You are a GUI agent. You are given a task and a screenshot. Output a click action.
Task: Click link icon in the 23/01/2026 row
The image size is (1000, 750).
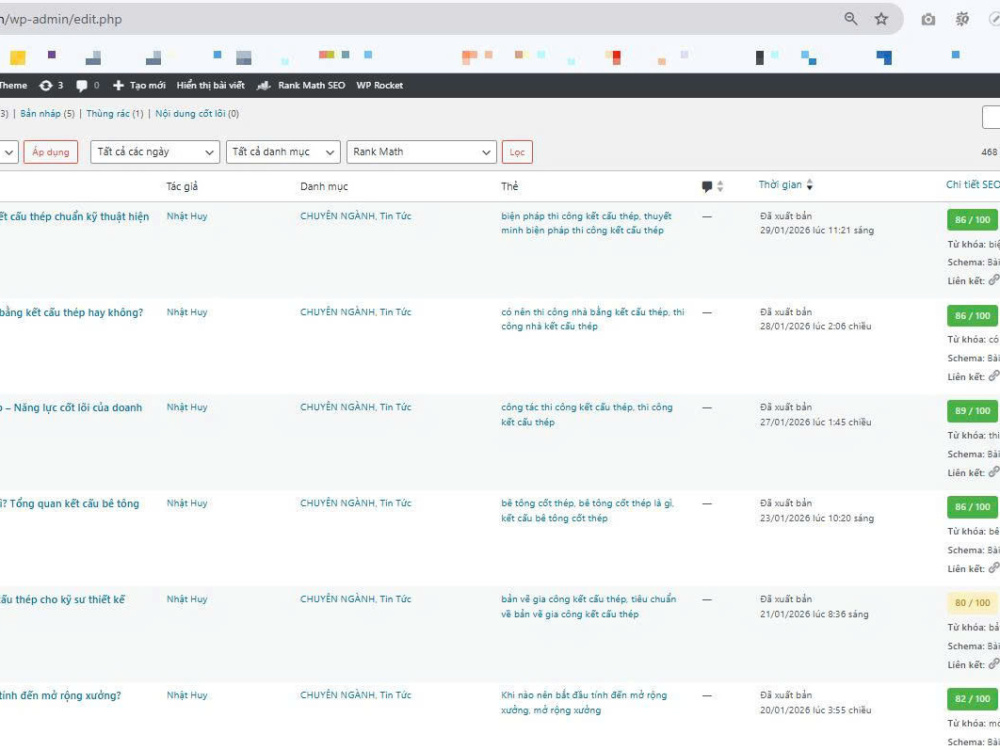(994, 568)
